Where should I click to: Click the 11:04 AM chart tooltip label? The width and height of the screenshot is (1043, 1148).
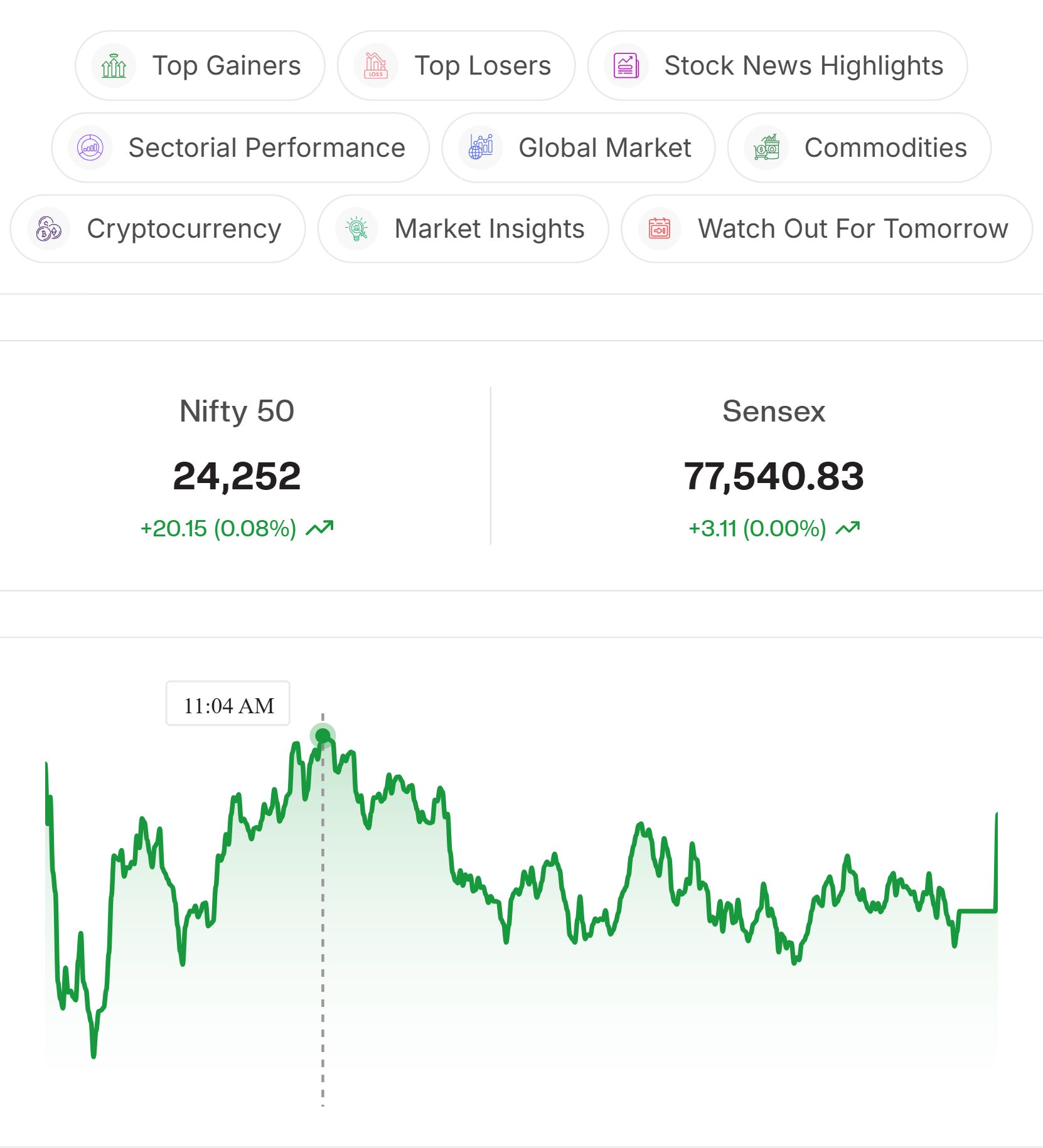coord(228,703)
